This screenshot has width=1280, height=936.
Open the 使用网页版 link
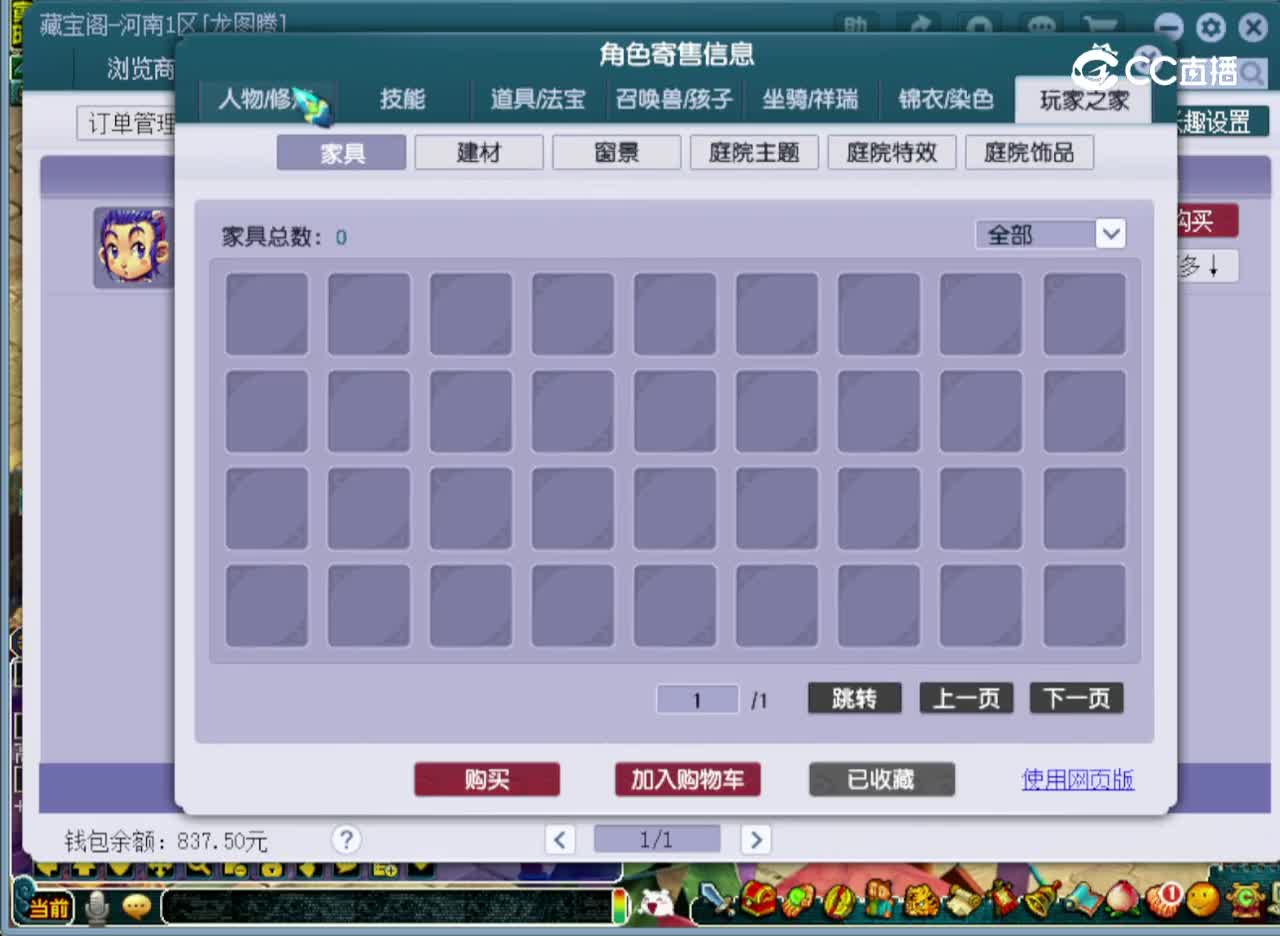click(1077, 780)
